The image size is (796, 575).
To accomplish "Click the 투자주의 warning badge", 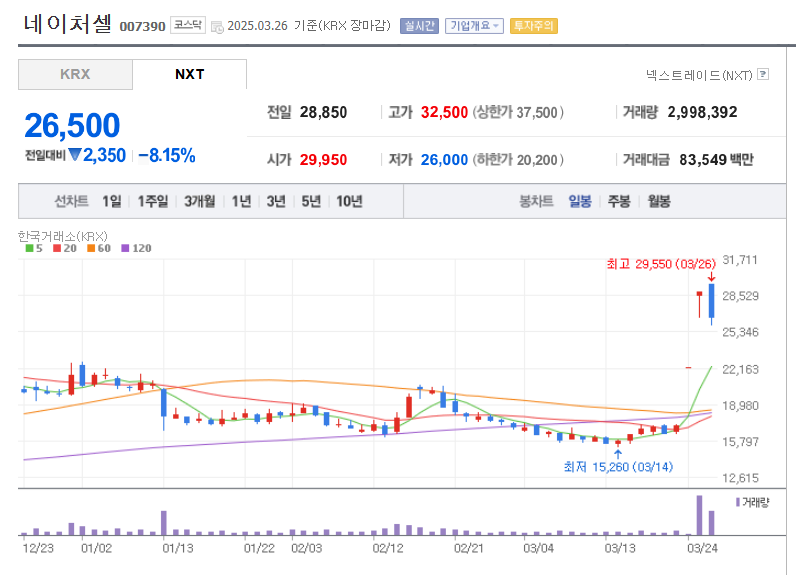I will pyautogui.click(x=534, y=26).
